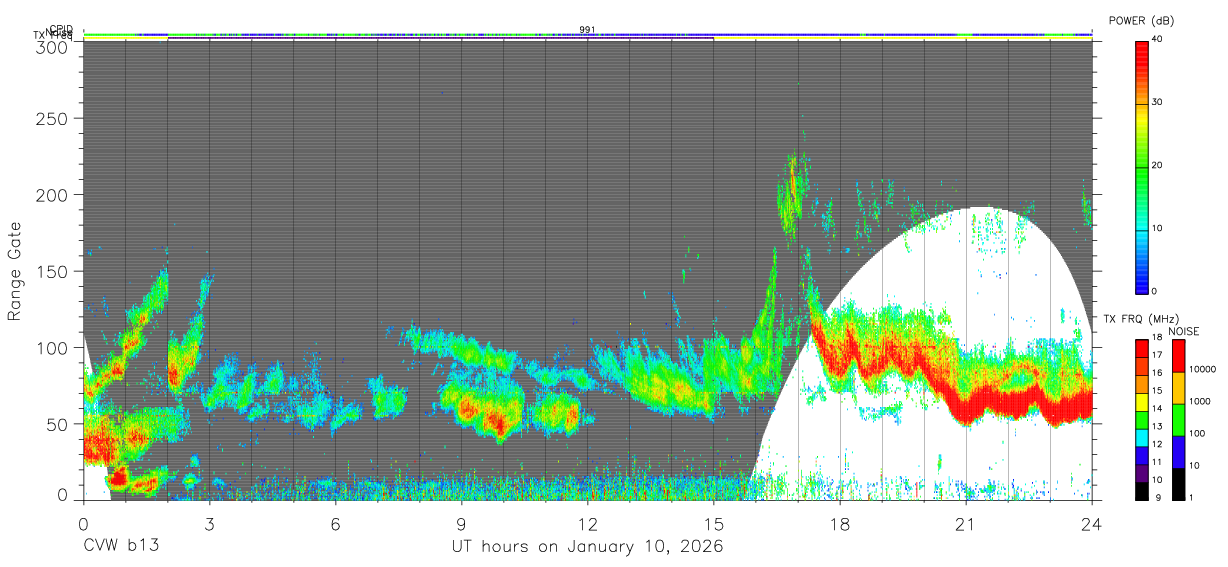Click the Range Gate y-axis label
The image size is (1228, 567).
[15, 272]
